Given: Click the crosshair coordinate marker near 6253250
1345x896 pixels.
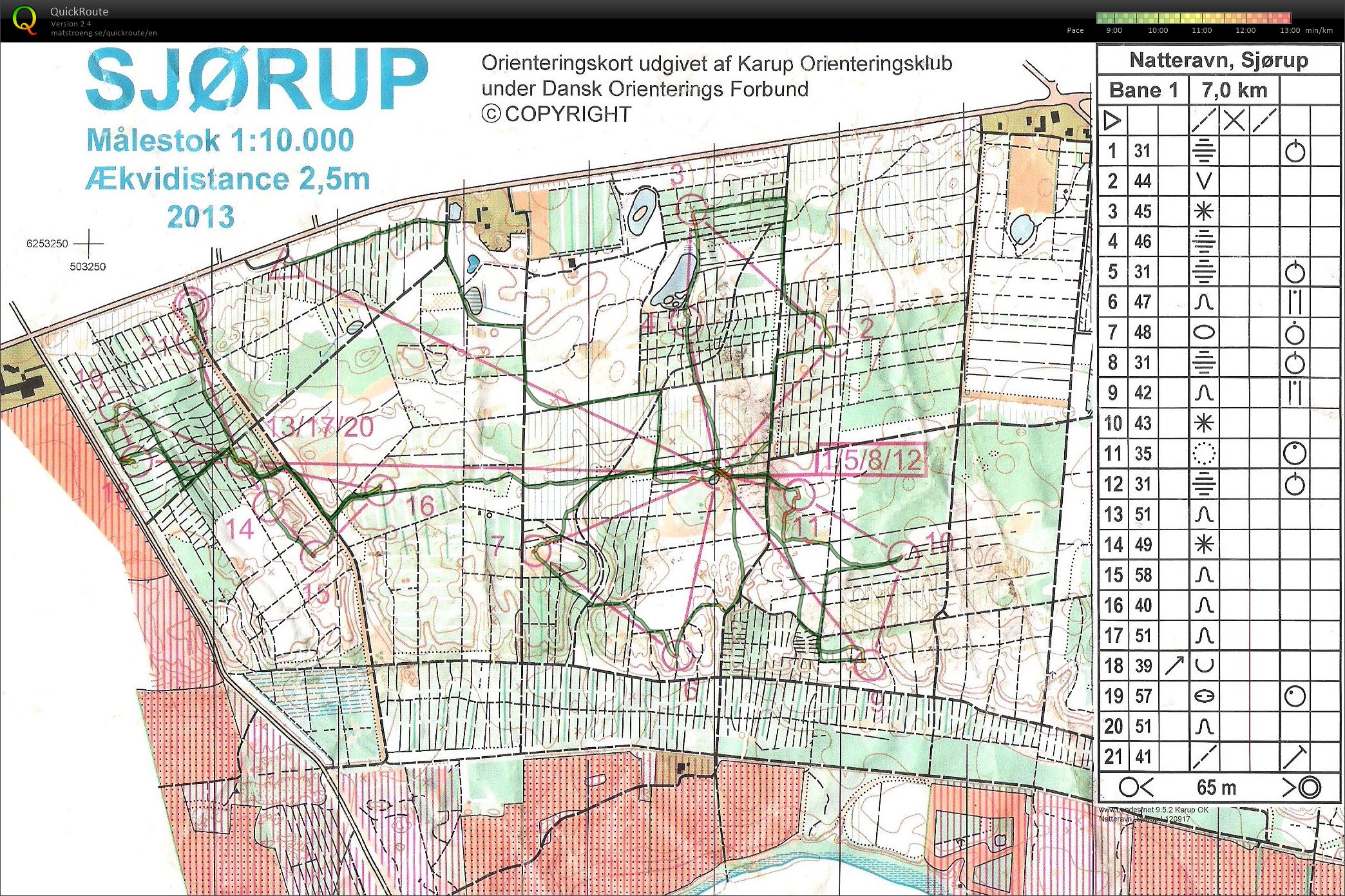Looking at the screenshot, I should pos(89,243).
